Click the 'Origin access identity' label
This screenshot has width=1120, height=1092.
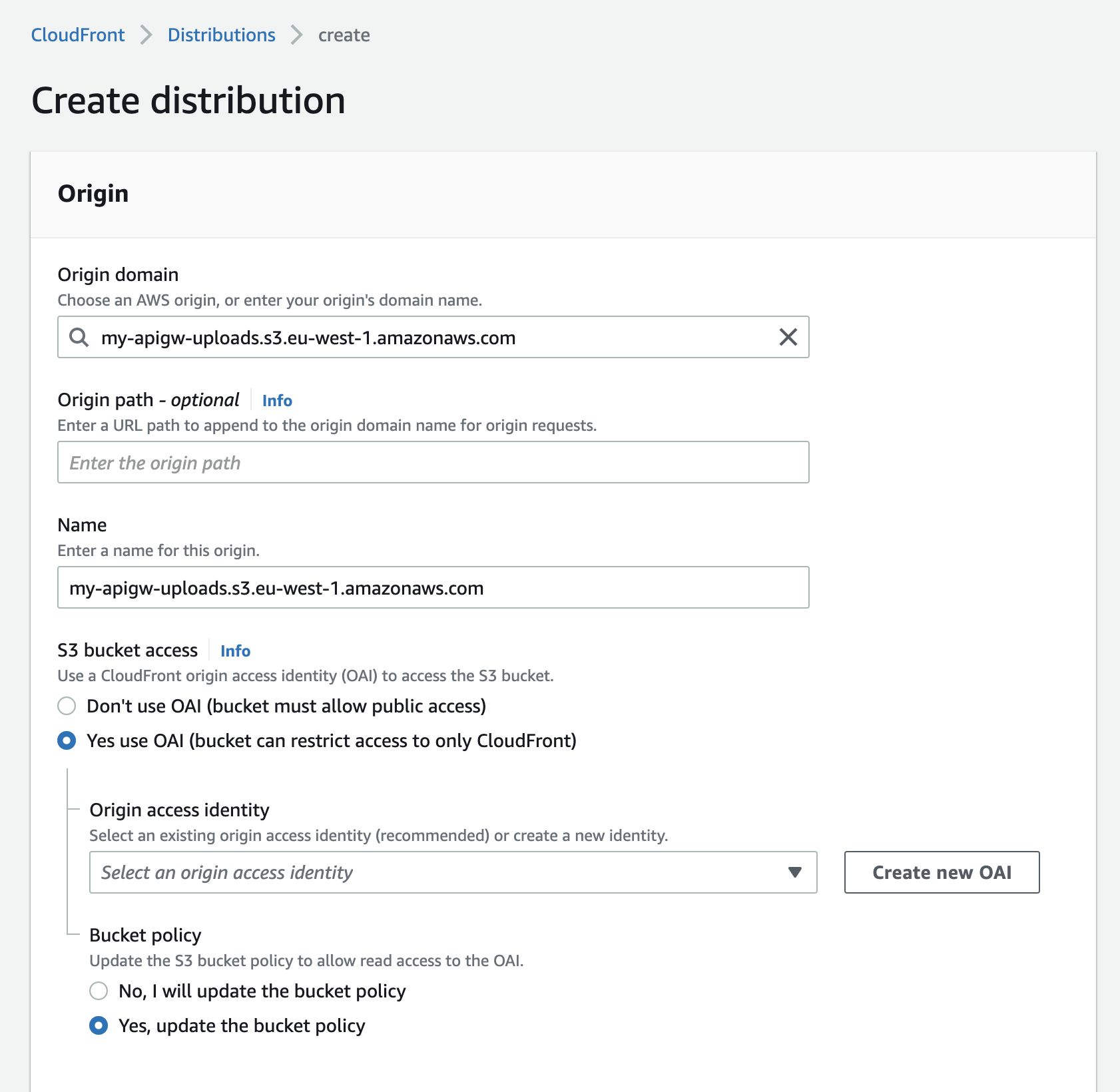179,810
